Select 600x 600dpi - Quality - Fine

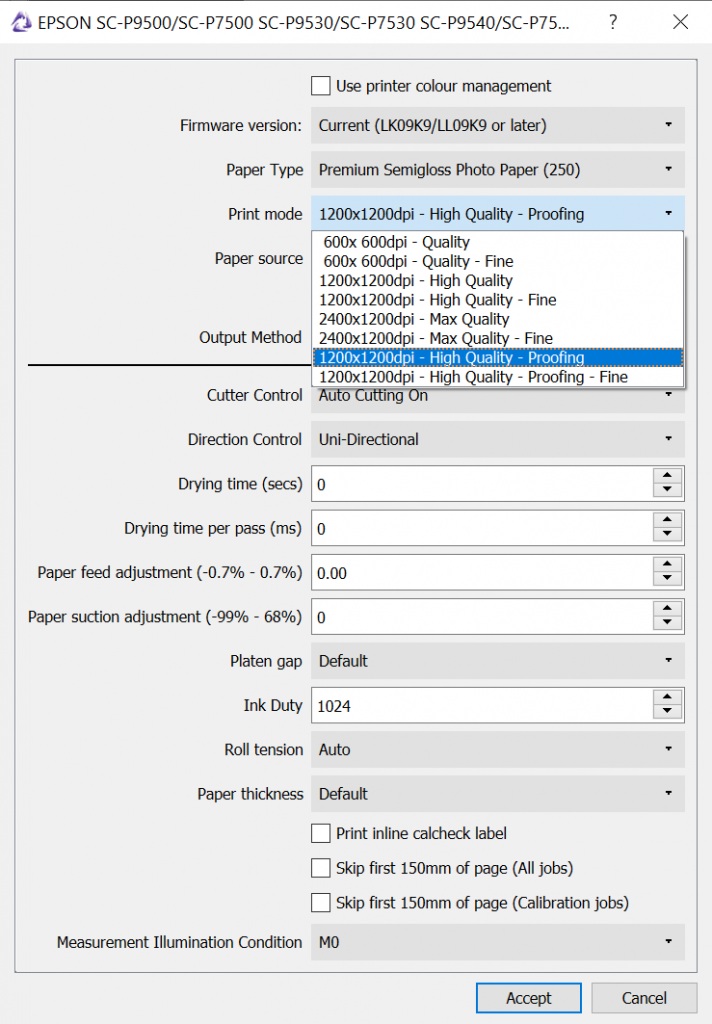coord(498,261)
